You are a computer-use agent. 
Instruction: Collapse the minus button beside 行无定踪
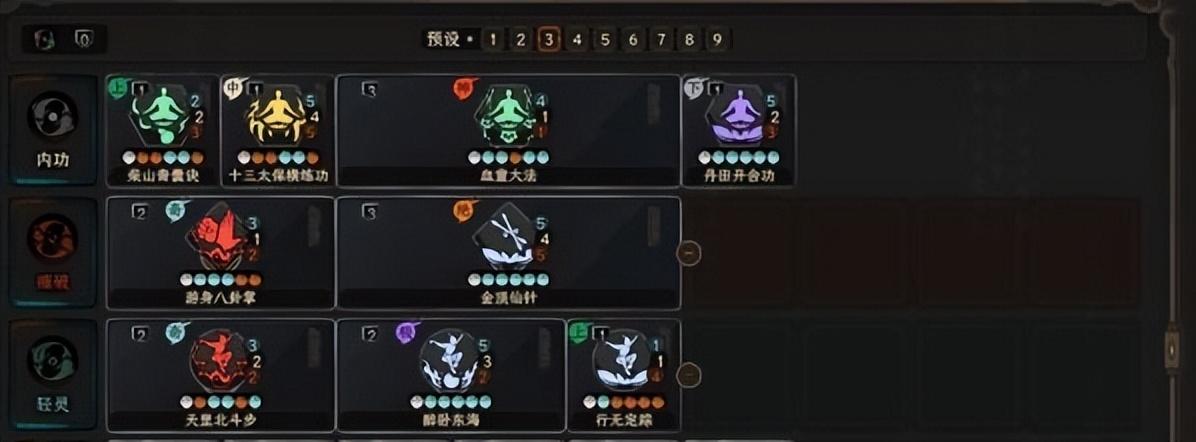[x=689, y=375]
